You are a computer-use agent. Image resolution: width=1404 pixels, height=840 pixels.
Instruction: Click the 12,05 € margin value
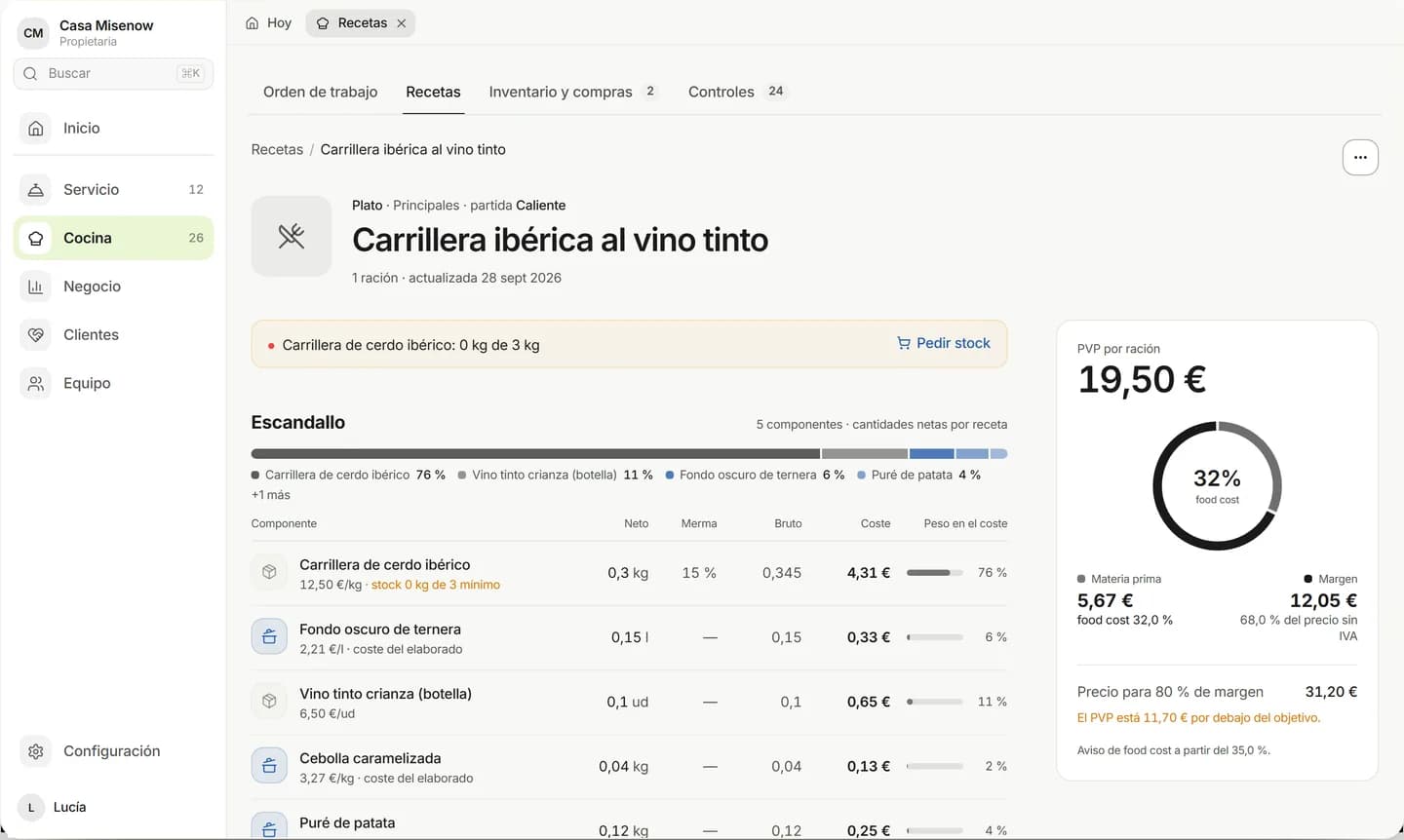[x=1323, y=600]
